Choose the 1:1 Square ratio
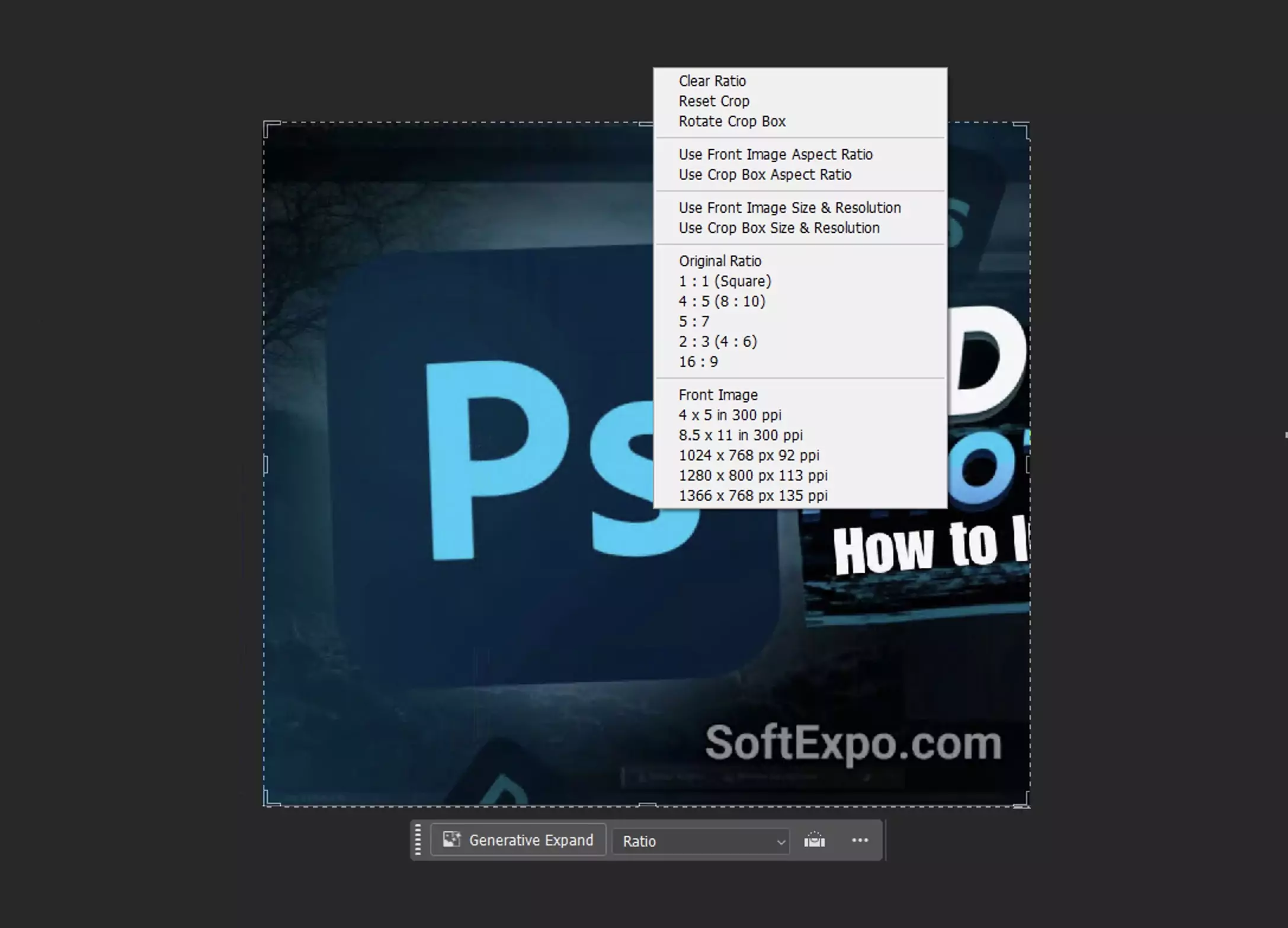 pyautogui.click(x=725, y=281)
